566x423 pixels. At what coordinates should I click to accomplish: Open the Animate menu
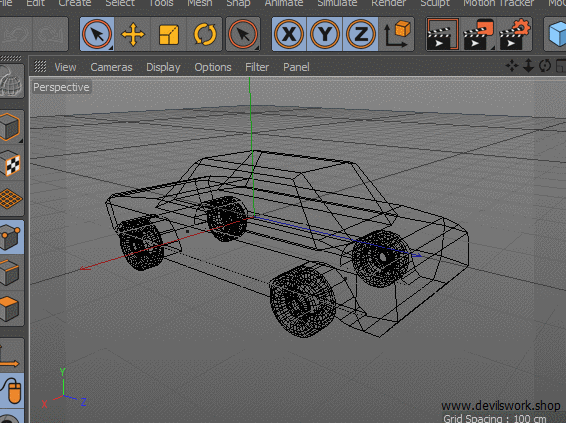[x=284, y=3]
